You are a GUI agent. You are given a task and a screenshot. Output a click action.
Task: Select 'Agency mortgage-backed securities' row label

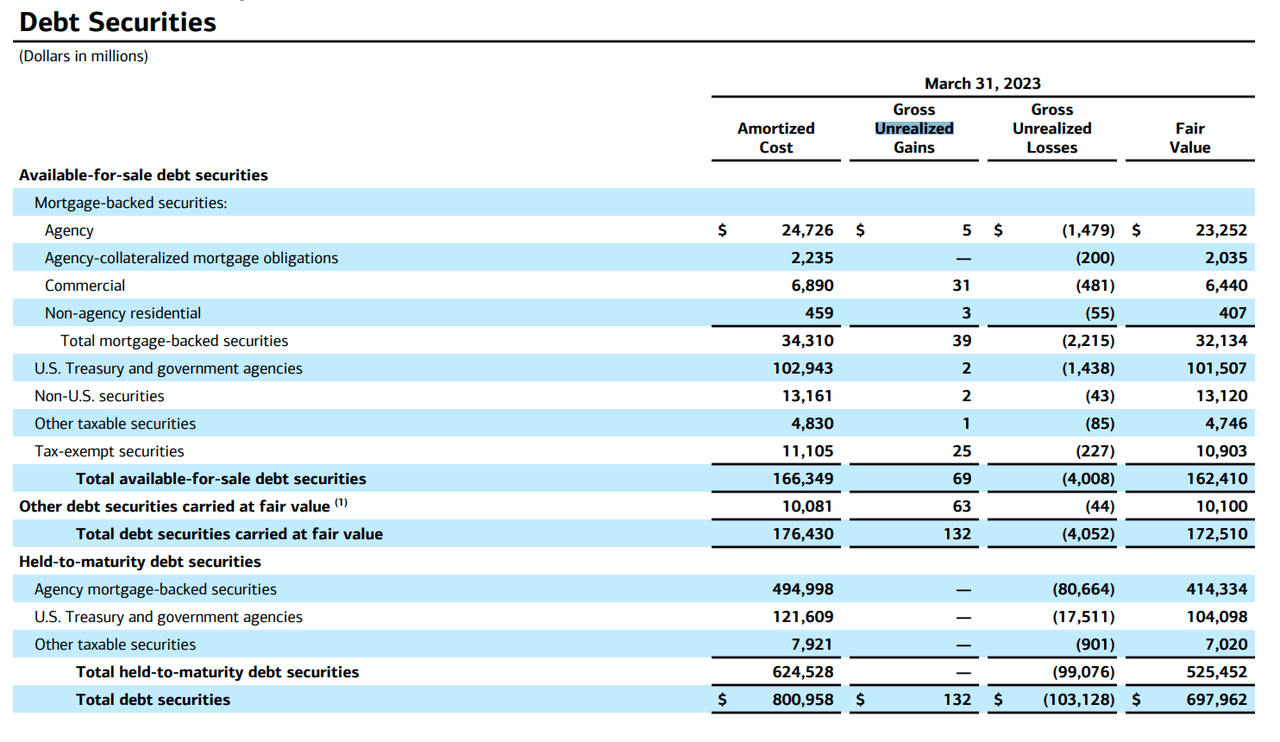(155, 590)
